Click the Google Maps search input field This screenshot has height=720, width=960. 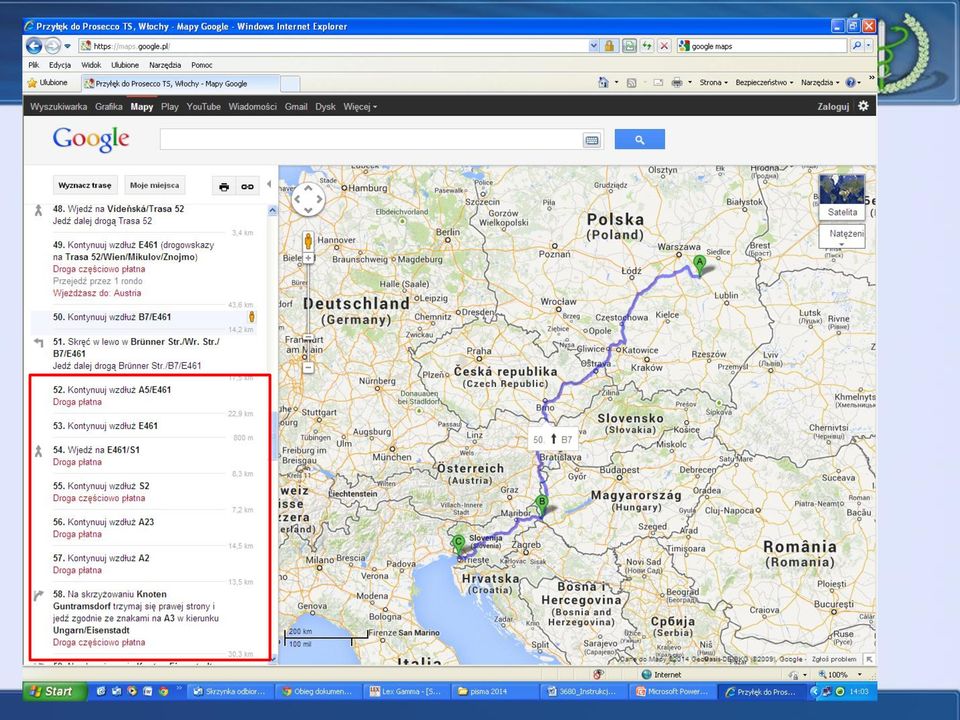click(x=371, y=139)
